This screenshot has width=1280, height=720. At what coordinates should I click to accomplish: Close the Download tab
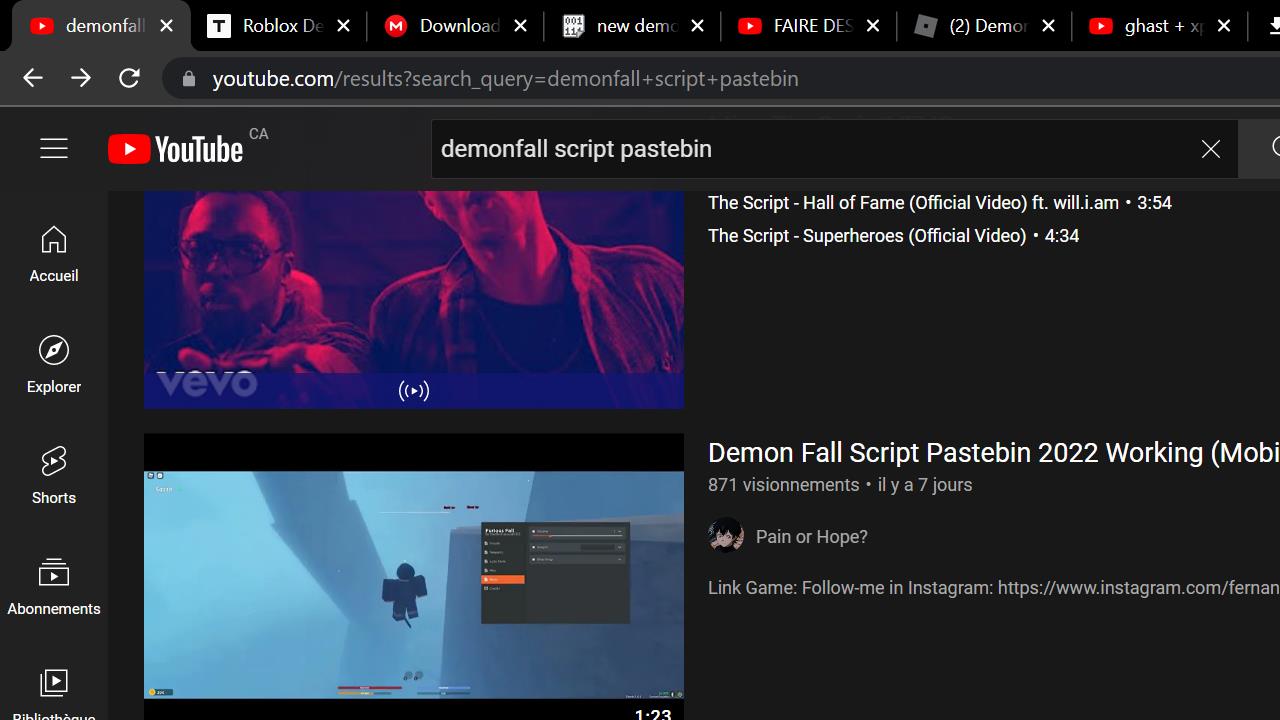coord(520,26)
